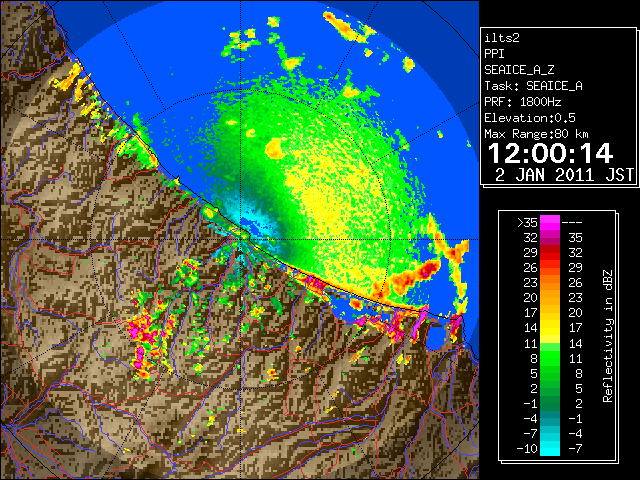Click the yellow 14 dBZ legend swatch
This screenshot has width=640, height=480.
point(550,328)
